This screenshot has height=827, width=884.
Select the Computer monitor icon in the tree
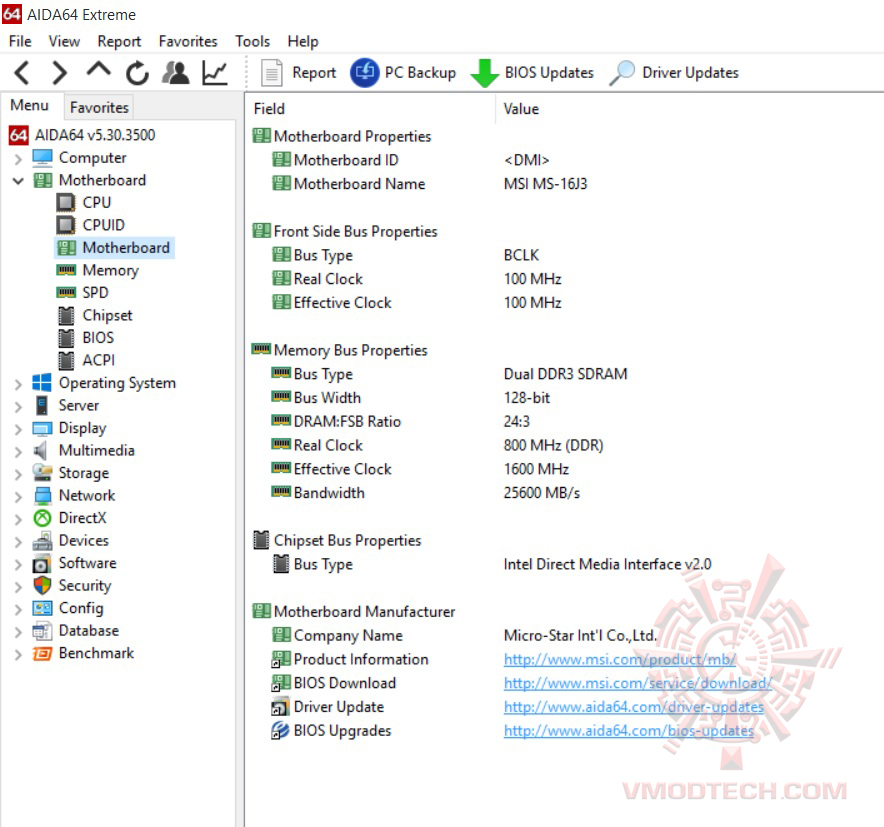click(x=42, y=158)
